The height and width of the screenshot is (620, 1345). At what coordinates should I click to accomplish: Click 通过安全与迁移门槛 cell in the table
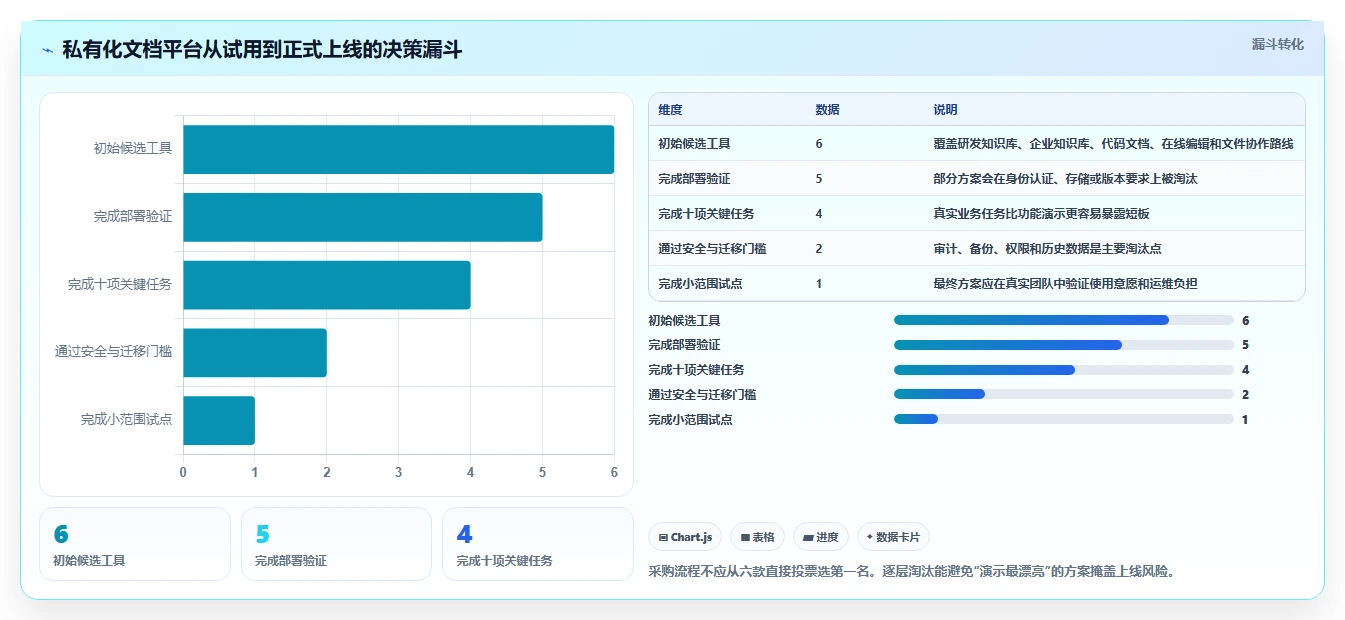coord(712,249)
